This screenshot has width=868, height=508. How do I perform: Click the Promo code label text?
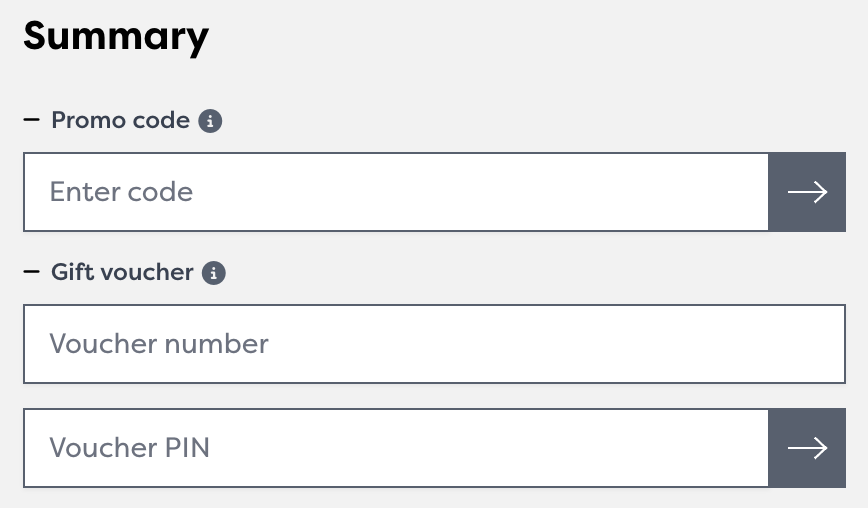pos(120,121)
